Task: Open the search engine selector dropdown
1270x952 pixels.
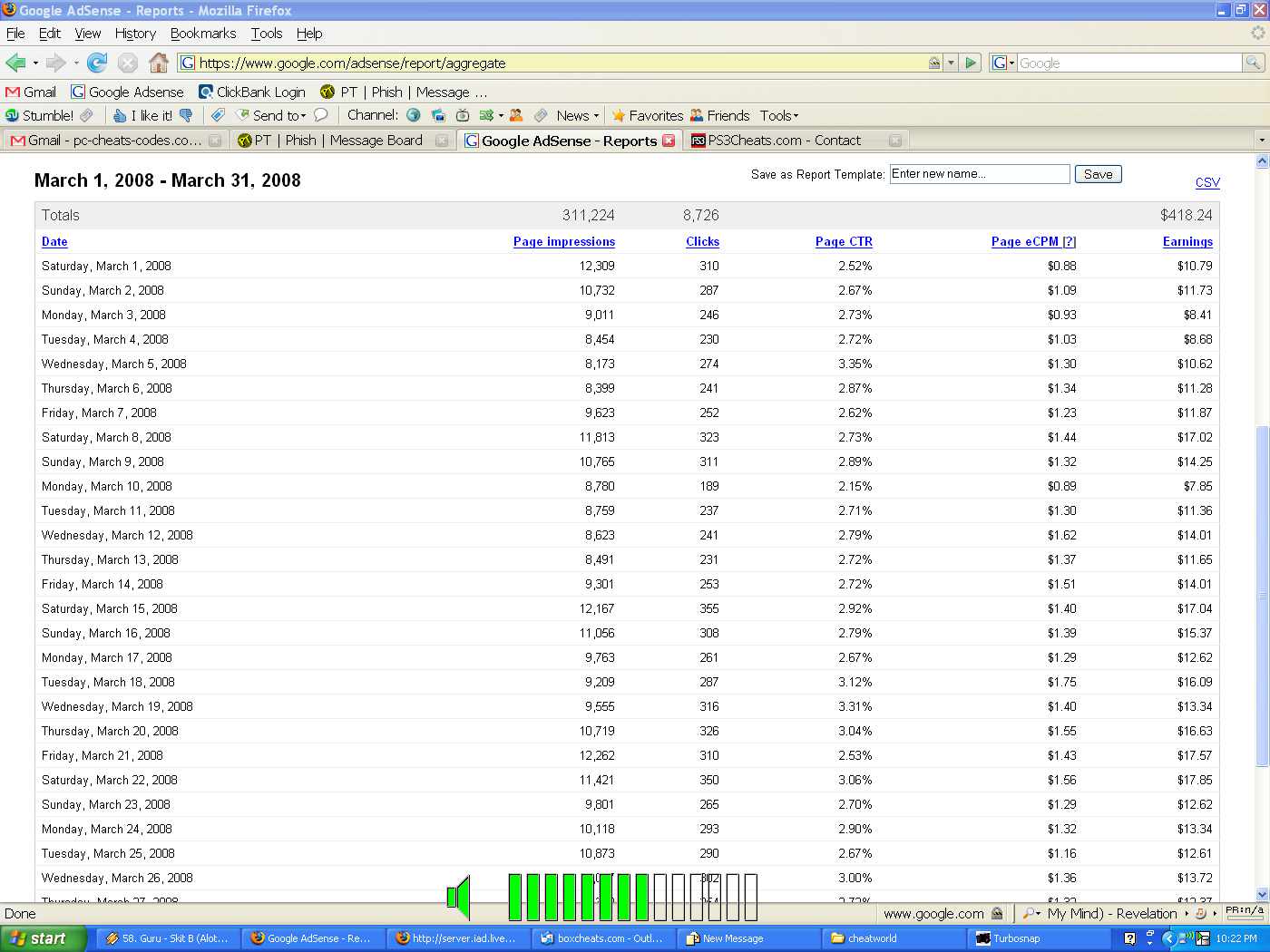Action: 1003,63
